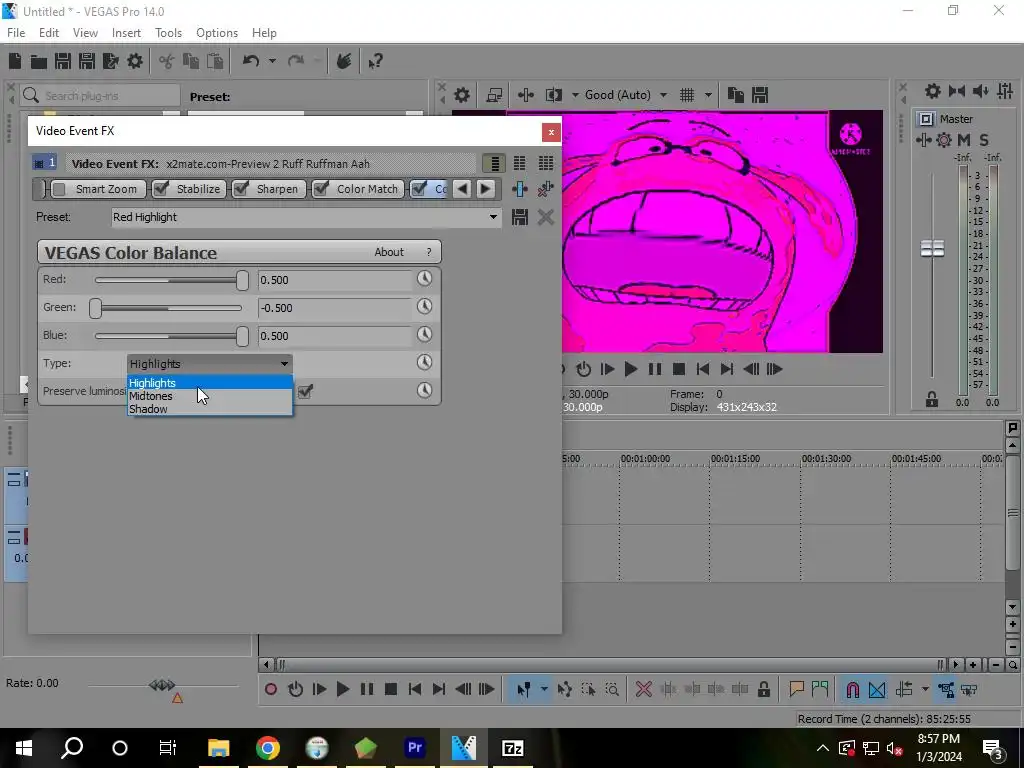Toggle the Stabilize effect checkbox
This screenshot has width=1024, height=768.
coord(161,189)
